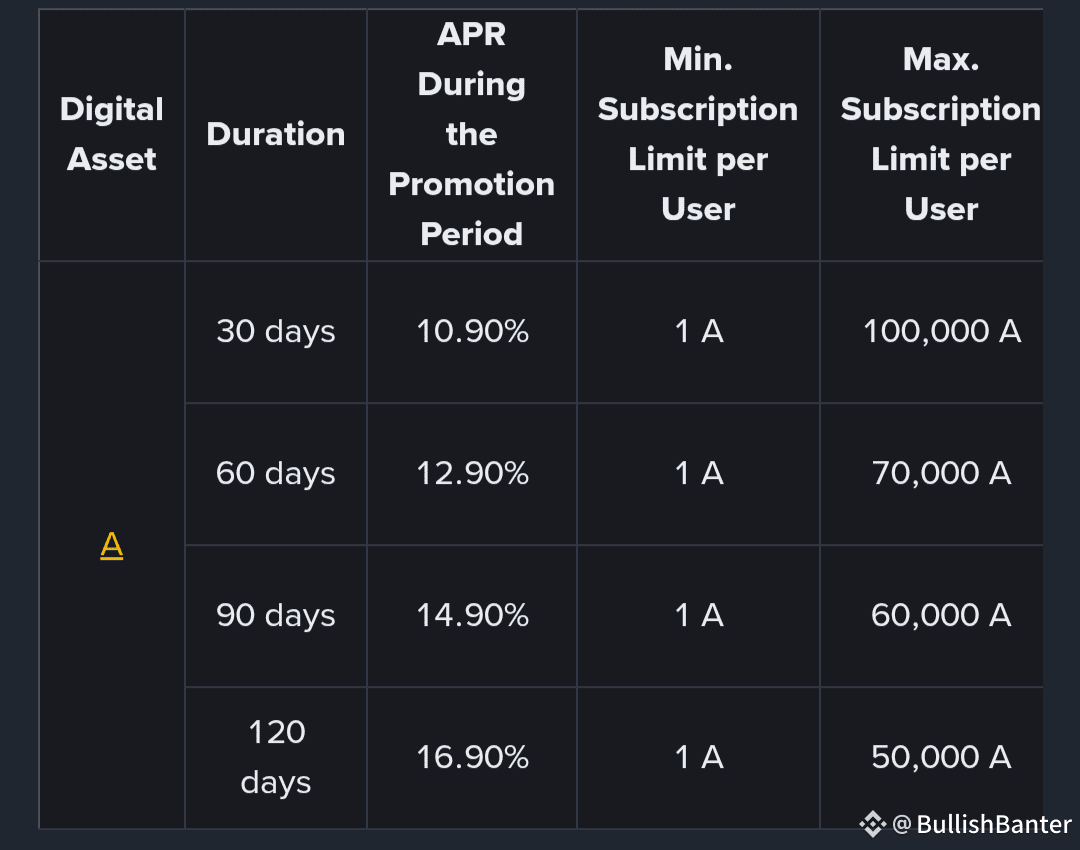Click the Min. Subscription Limit per User header
The image size is (1080, 850).
pos(698,134)
